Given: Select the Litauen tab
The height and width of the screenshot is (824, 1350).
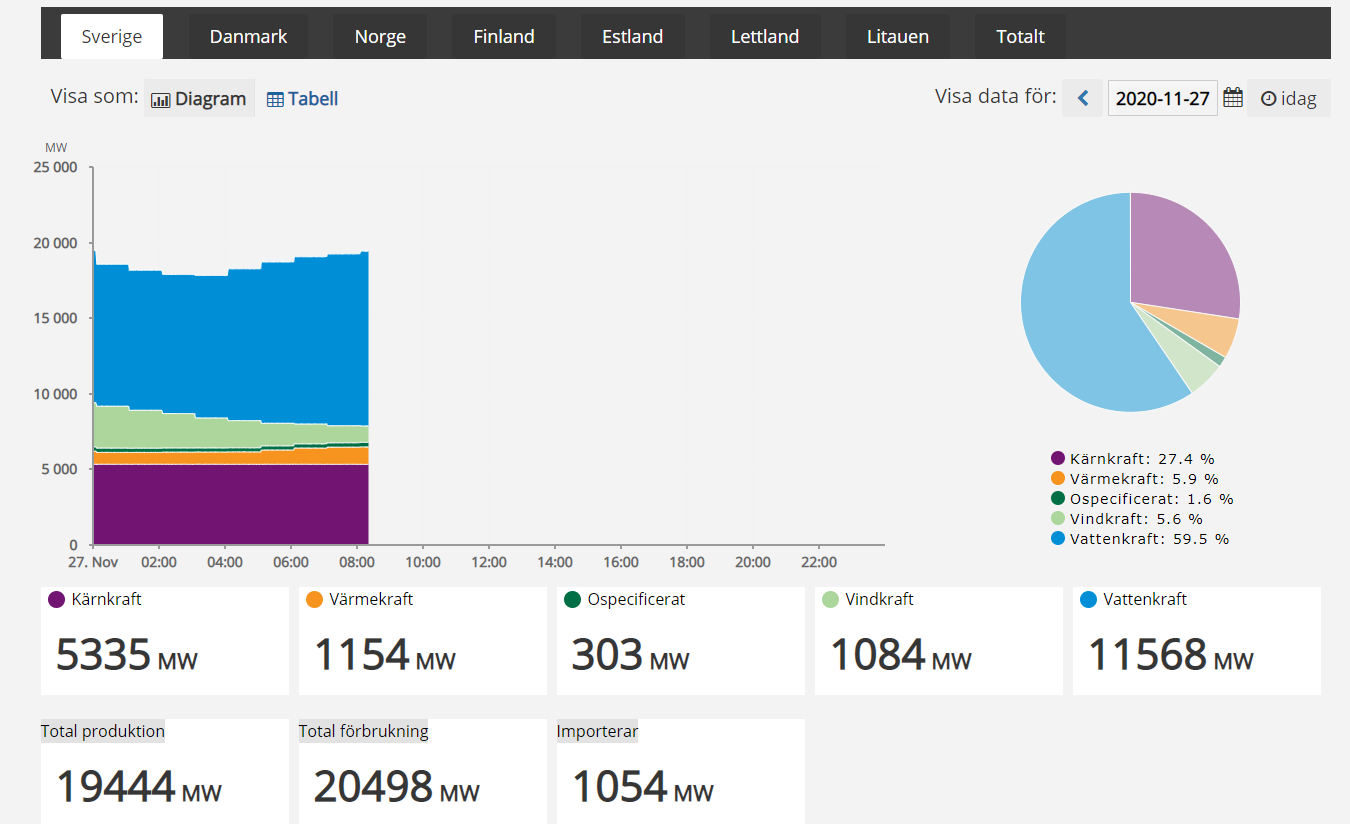Looking at the screenshot, I should coord(897,37).
